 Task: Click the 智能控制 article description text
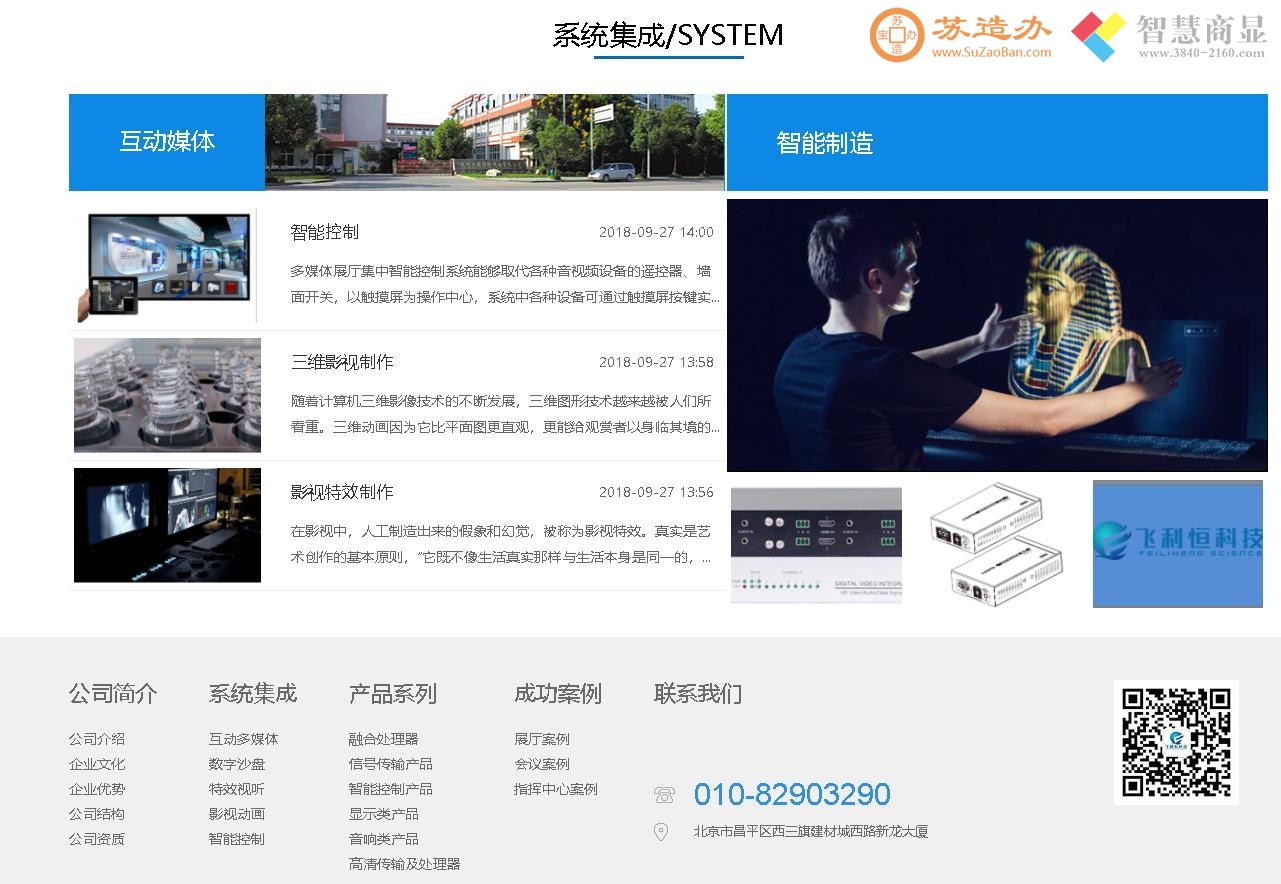pyautogui.click(x=505, y=284)
